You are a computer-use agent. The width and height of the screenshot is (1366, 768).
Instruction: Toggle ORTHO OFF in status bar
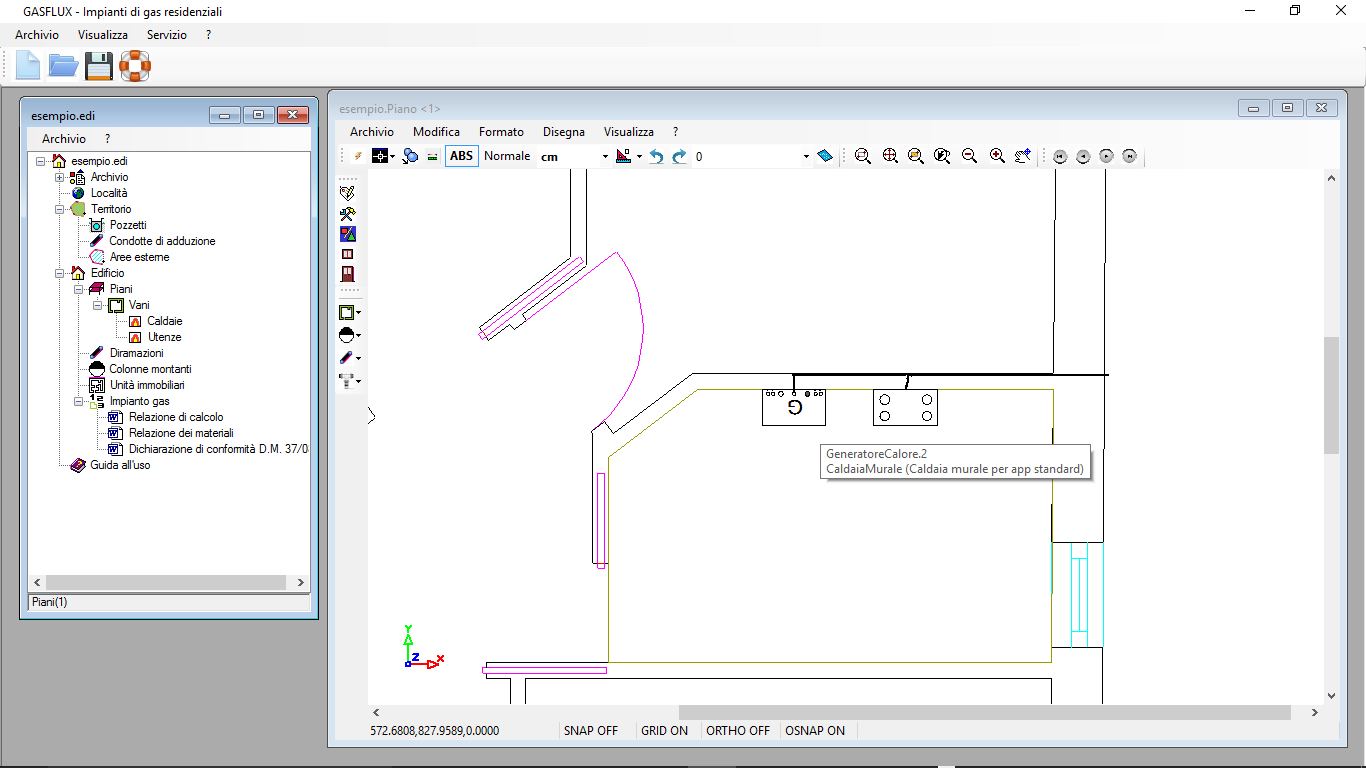738,731
